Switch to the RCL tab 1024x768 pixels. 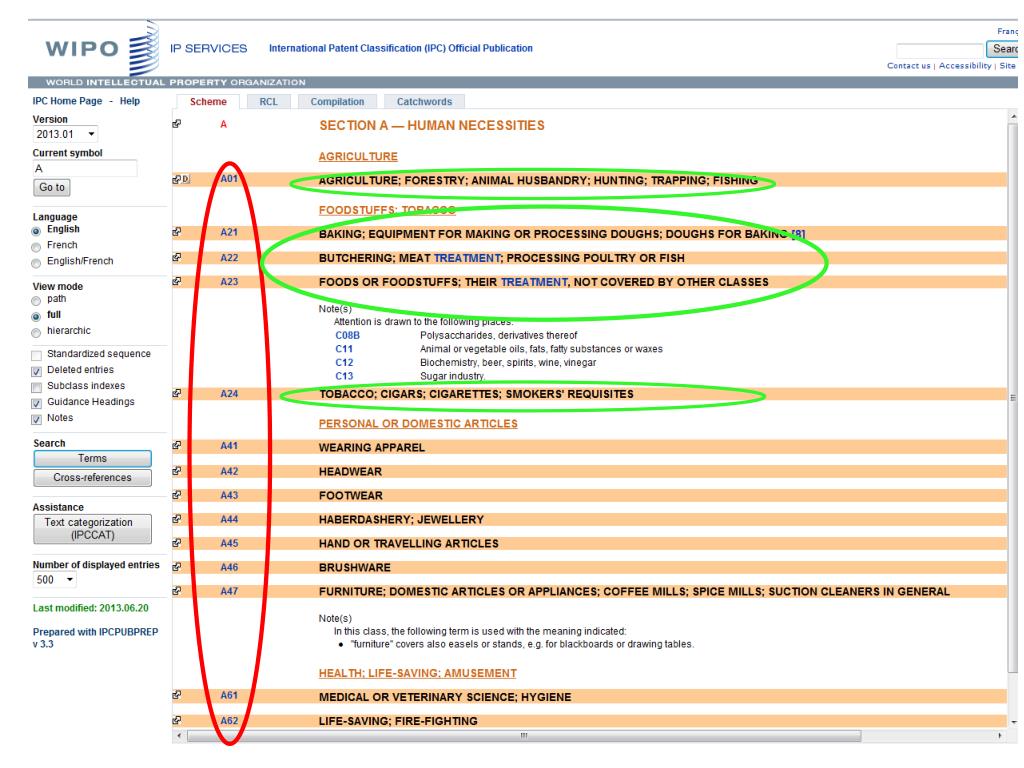coord(268,102)
